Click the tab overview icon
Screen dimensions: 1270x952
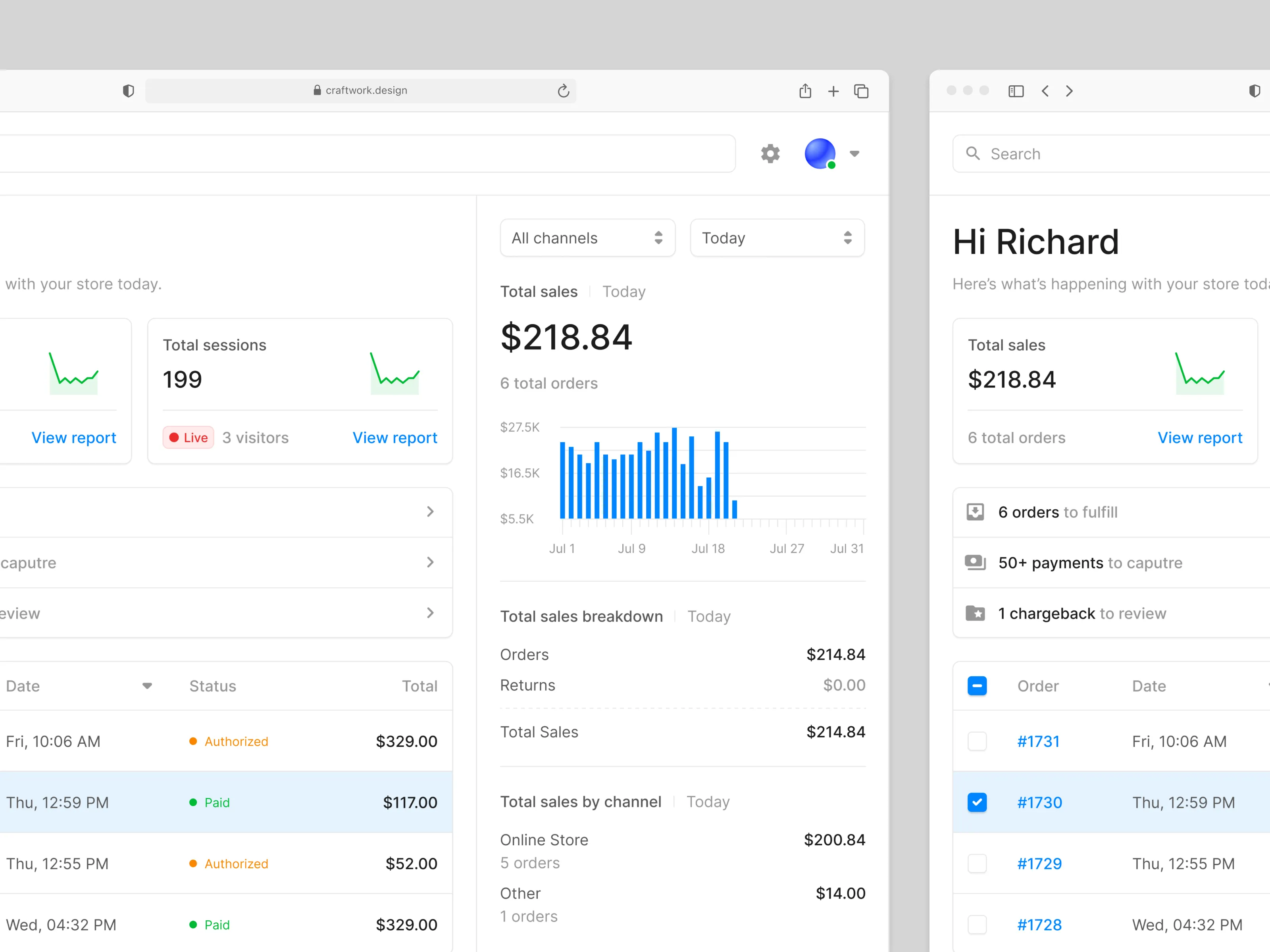tap(861, 91)
